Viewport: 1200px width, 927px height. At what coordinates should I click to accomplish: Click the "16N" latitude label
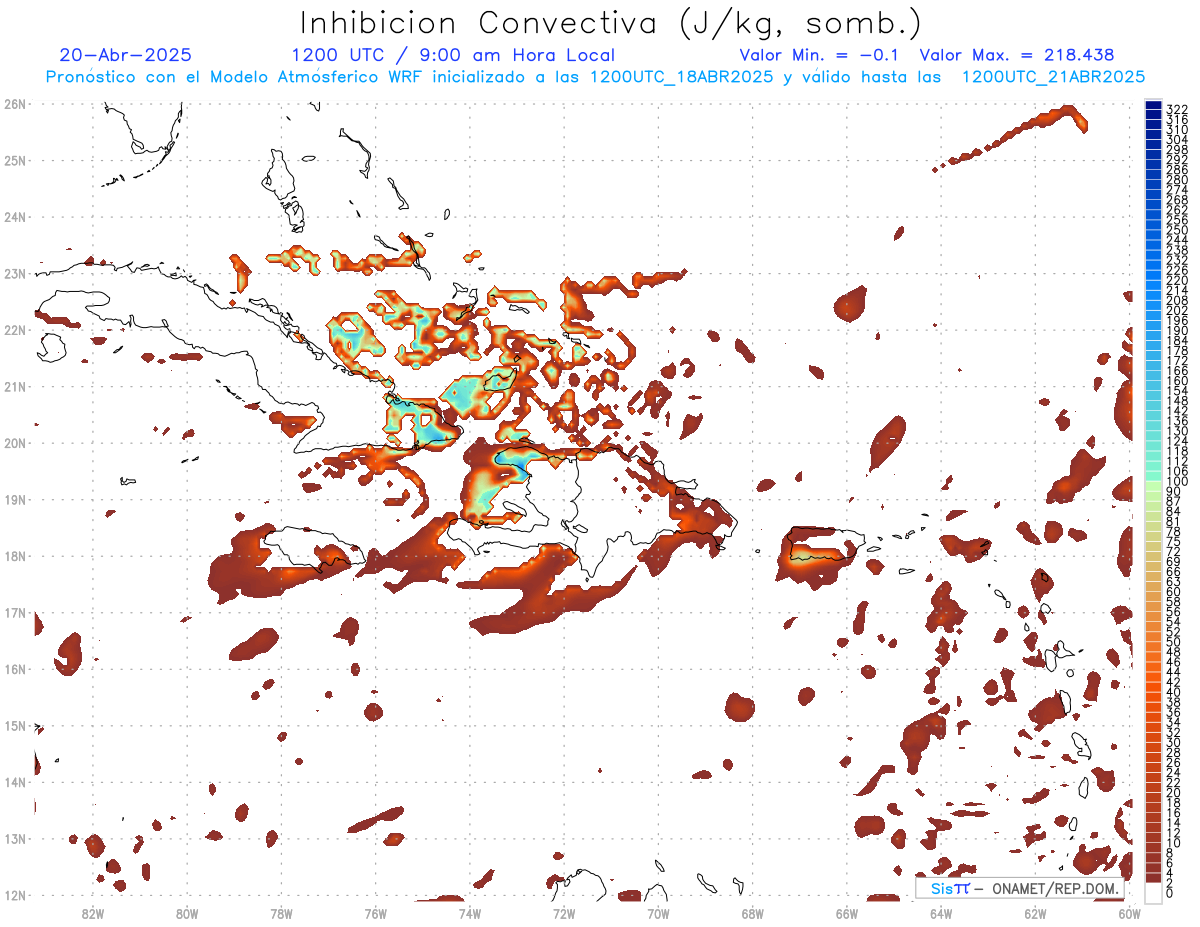tap(14, 669)
